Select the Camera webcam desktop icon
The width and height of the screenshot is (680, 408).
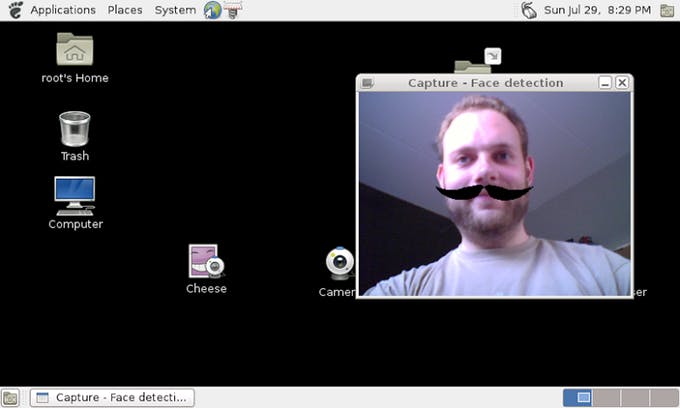coord(340,263)
